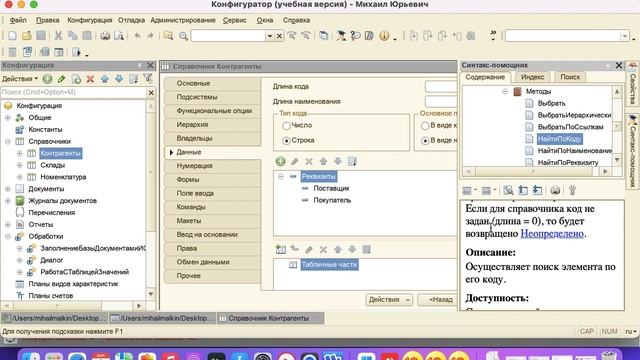
Task: Click Add tabular section icon
Action: click(x=280, y=249)
